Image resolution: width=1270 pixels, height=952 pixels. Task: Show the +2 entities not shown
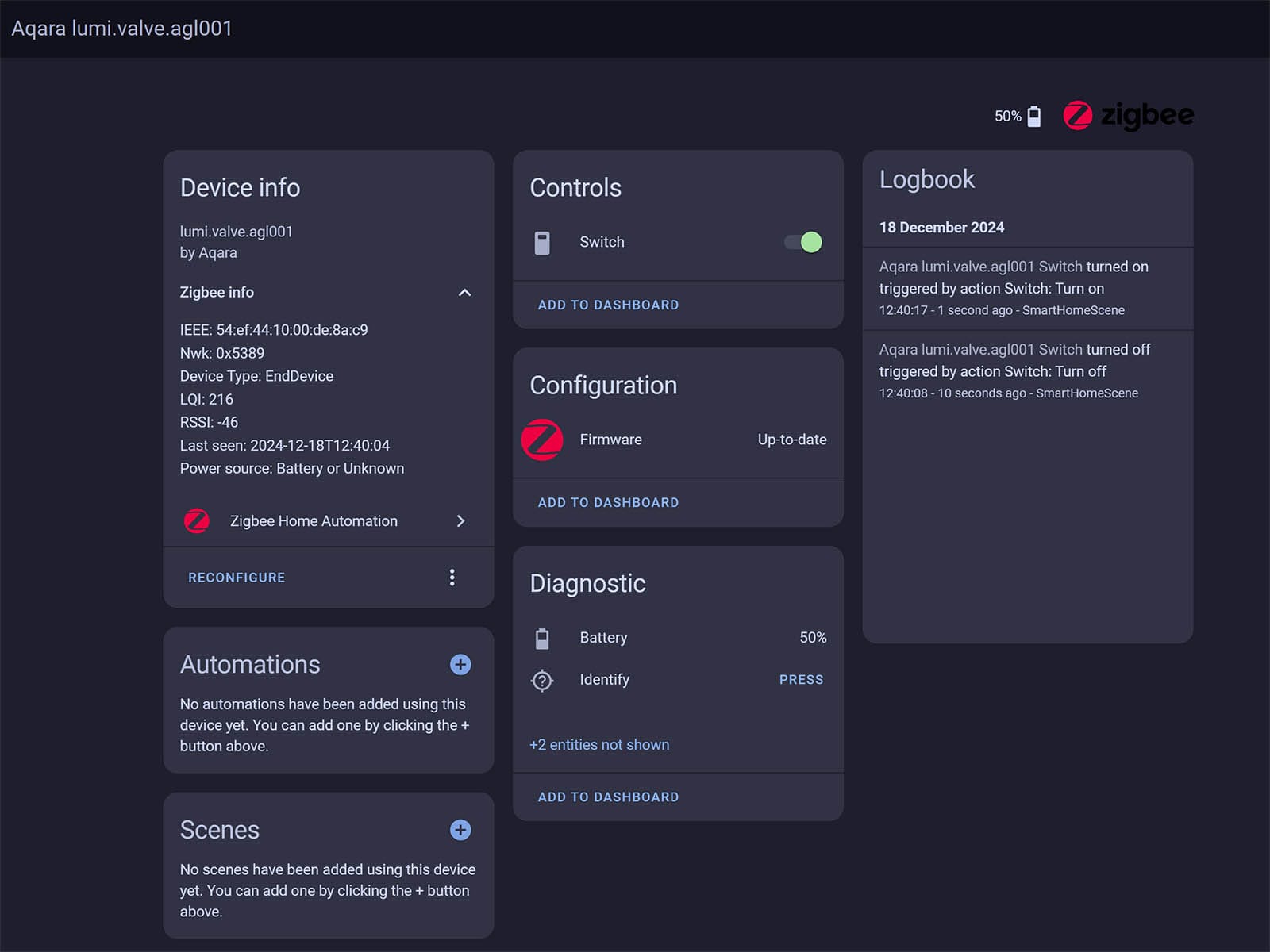599,745
